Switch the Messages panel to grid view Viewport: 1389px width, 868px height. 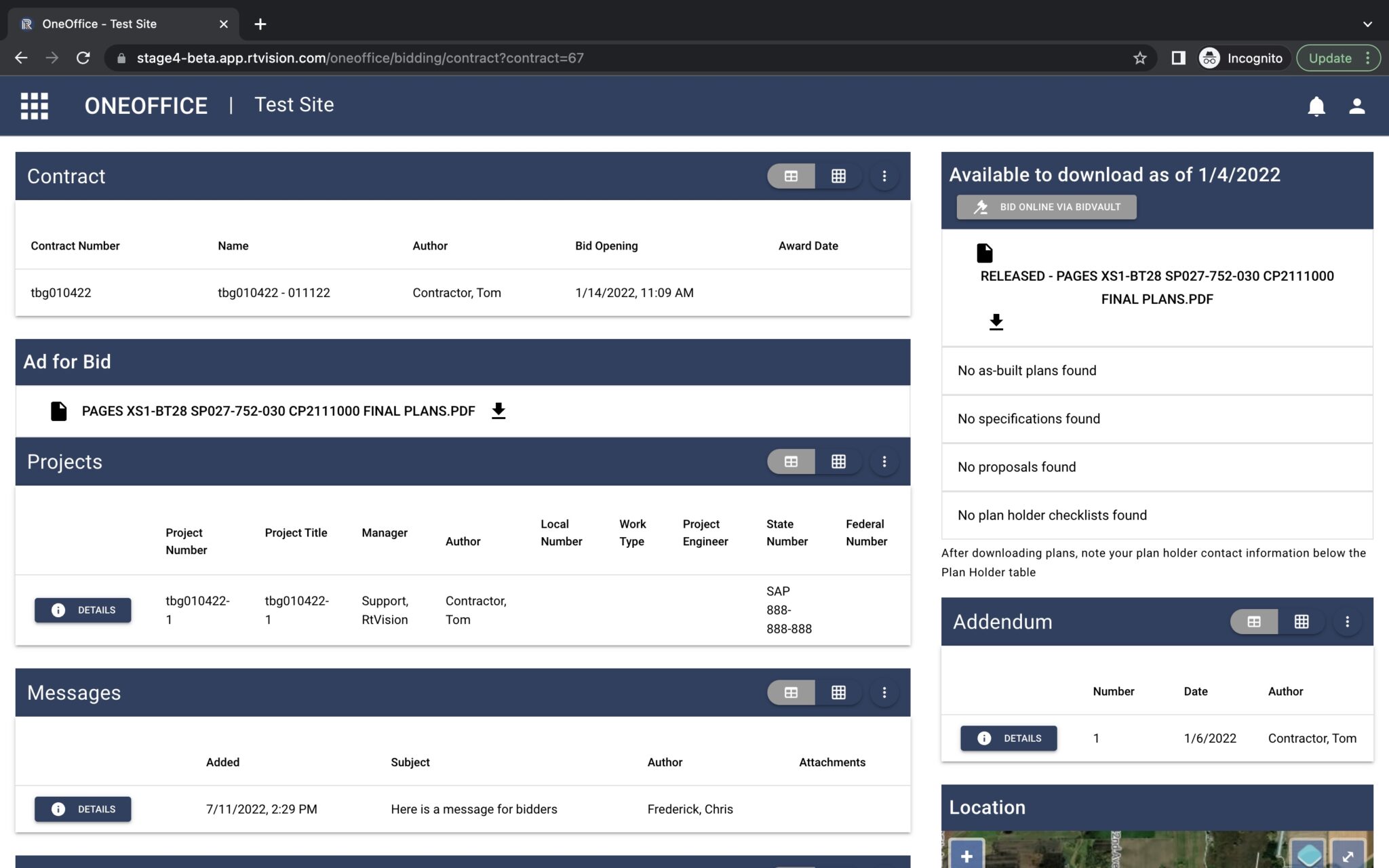[840, 692]
